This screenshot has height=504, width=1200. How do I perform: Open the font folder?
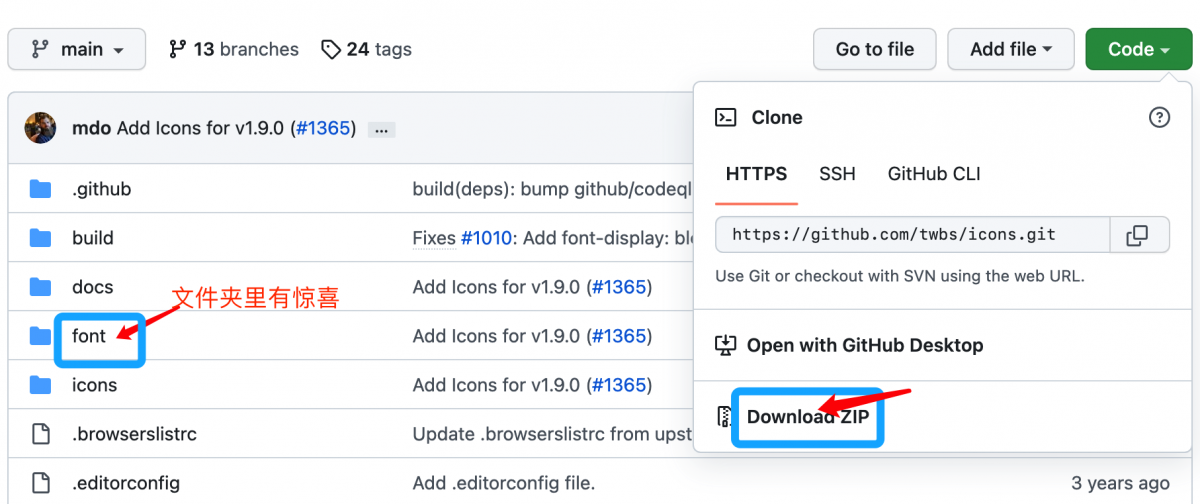88,336
